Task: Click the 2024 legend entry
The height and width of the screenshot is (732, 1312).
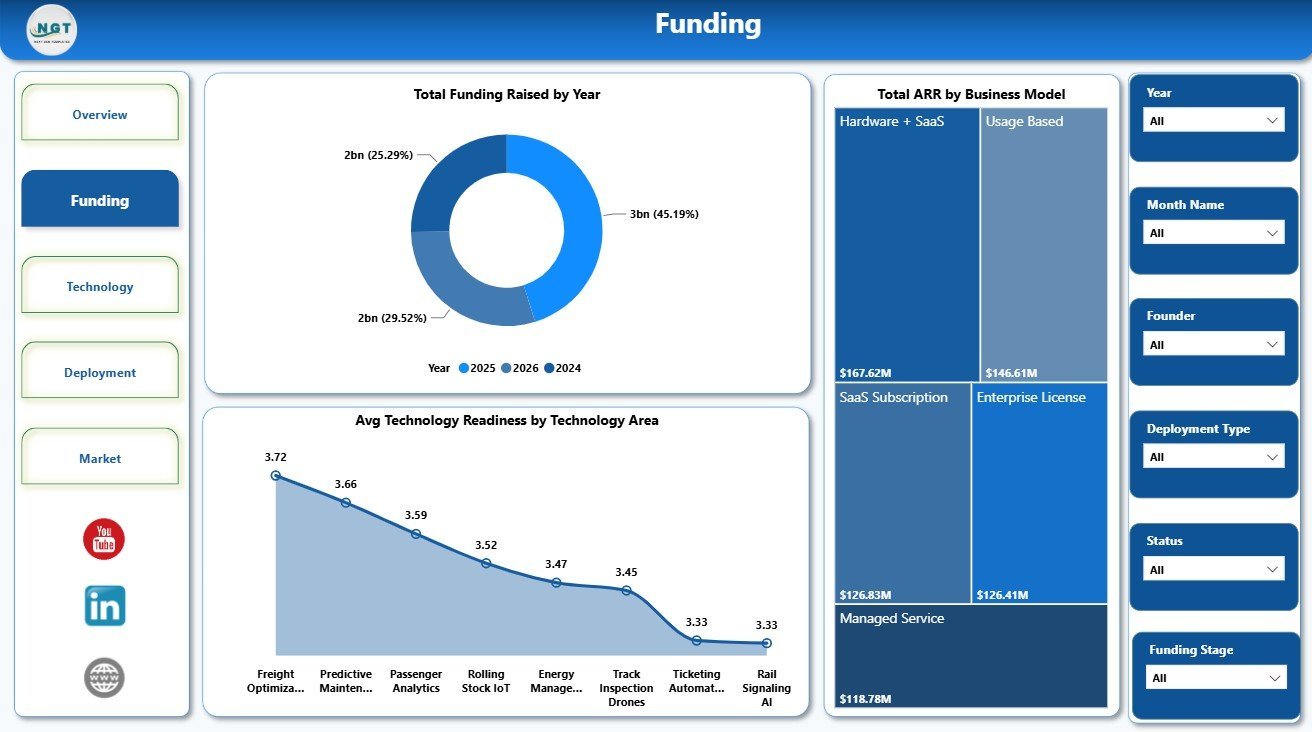Action: coord(563,368)
